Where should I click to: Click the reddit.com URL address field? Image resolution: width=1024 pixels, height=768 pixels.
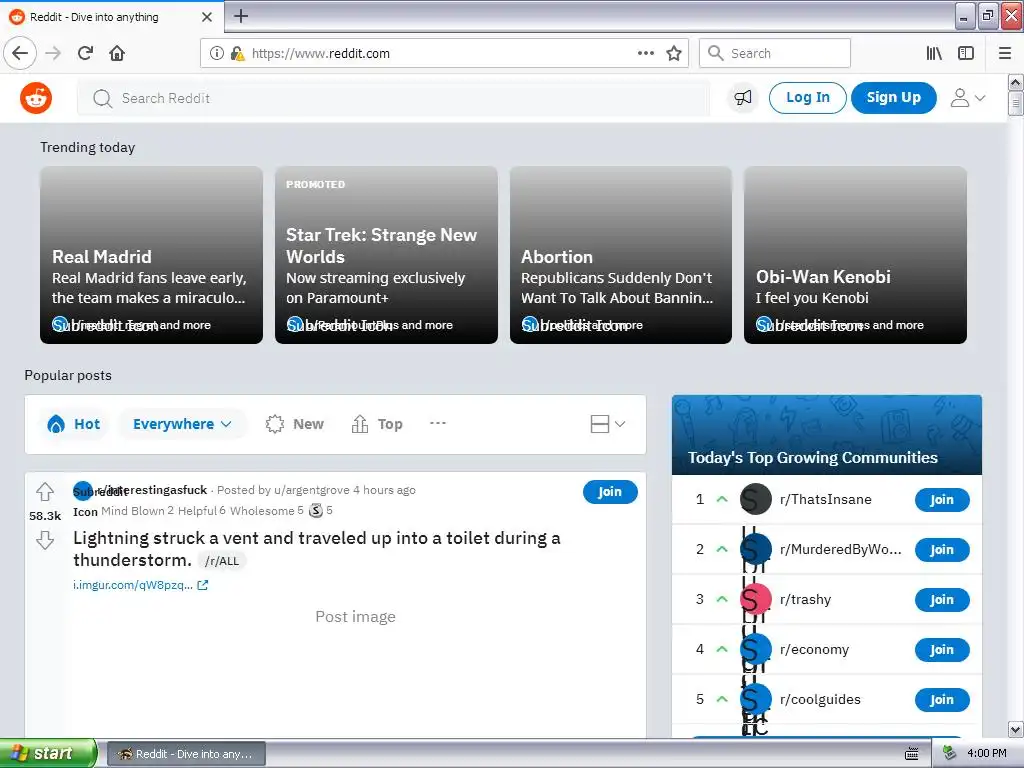pos(444,53)
